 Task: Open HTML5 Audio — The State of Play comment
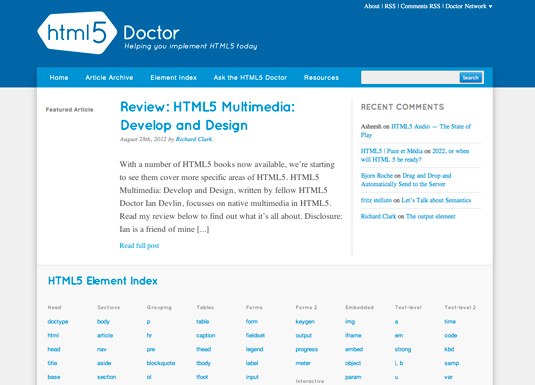[416, 130]
